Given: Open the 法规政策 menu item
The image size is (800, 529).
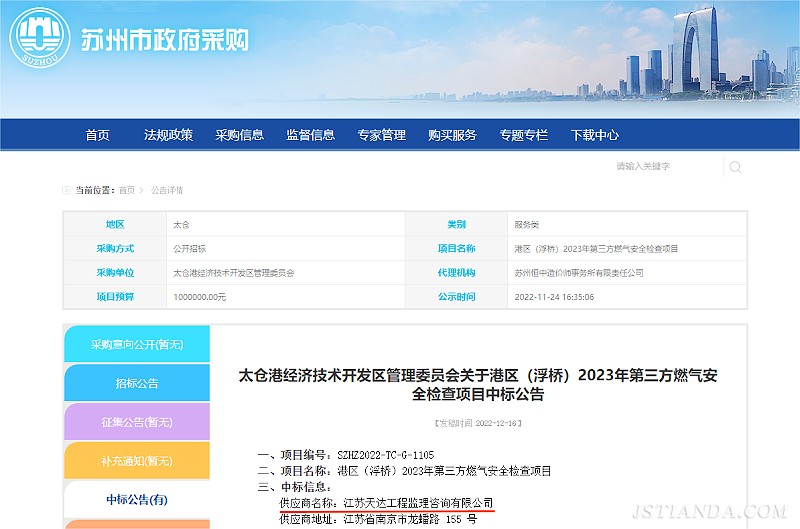Looking at the screenshot, I should (x=168, y=135).
